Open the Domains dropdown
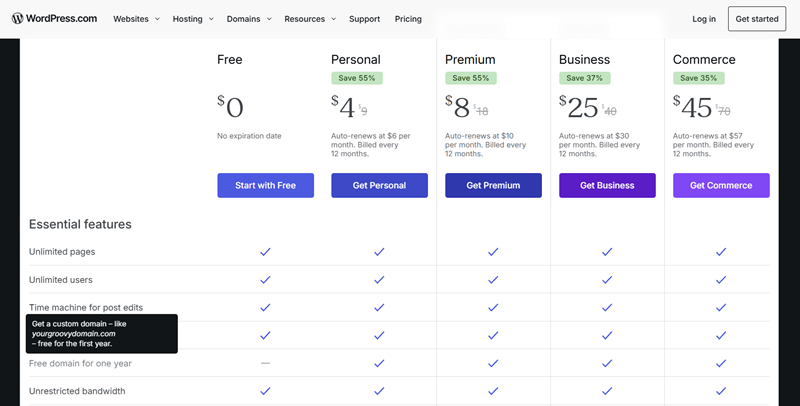Screen dimensions: 800x406 click(249, 19)
